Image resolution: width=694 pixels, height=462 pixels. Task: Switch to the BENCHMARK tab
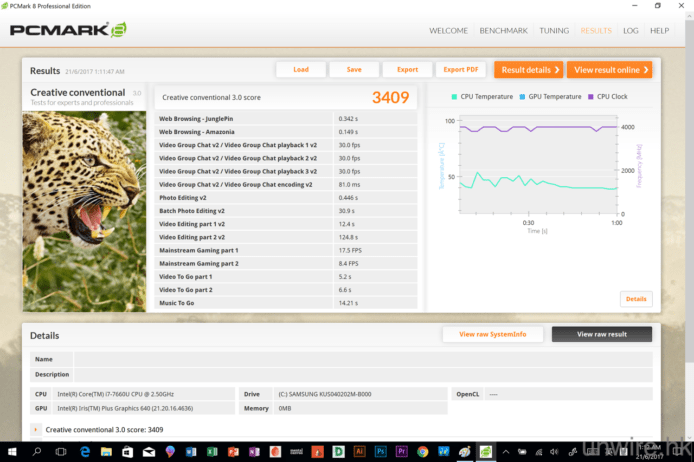503,31
